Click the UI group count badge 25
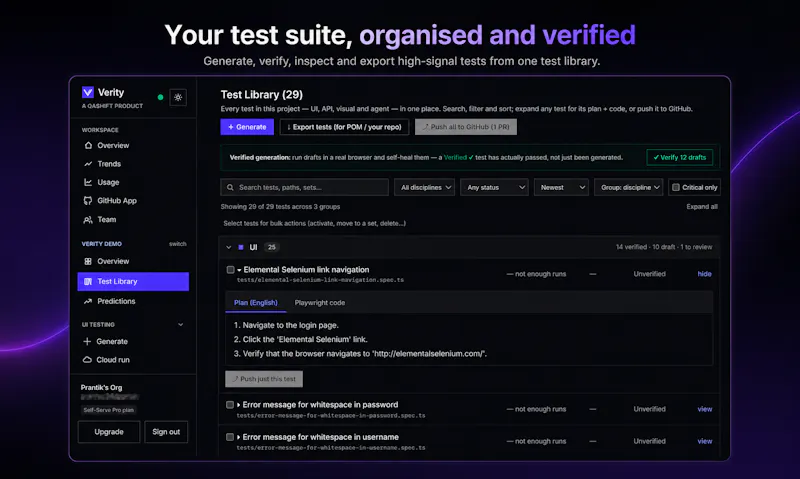Image resolution: width=800 pixels, height=479 pixels. click(272, 247)
